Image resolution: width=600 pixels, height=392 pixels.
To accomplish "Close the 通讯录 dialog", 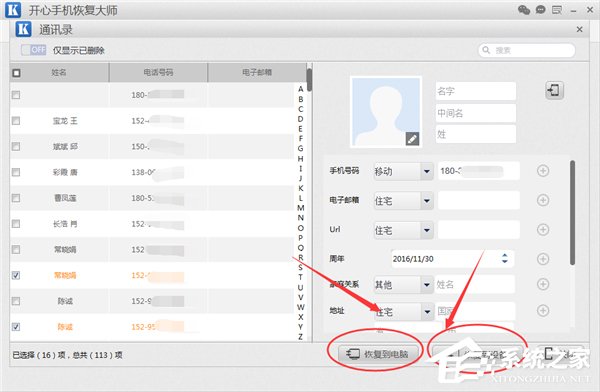I will point(579,29).
